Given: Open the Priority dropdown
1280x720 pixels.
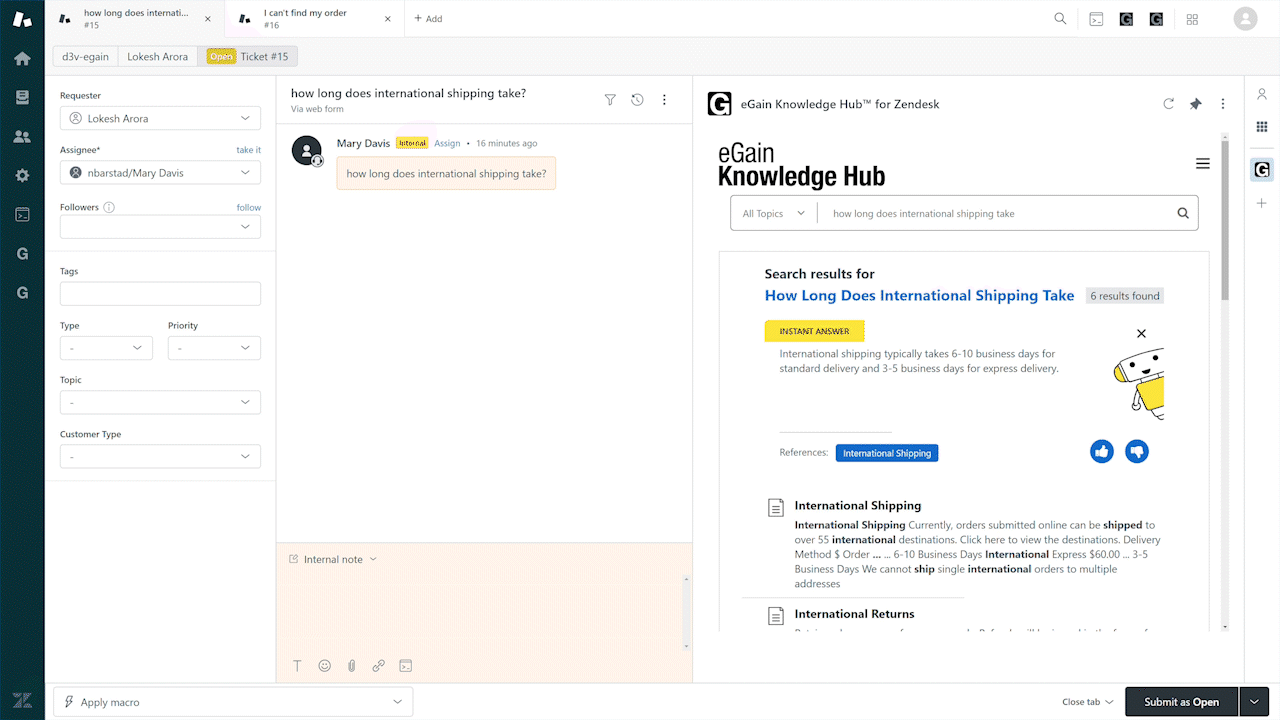Looking at the screenshot, I should pos(214,348).
